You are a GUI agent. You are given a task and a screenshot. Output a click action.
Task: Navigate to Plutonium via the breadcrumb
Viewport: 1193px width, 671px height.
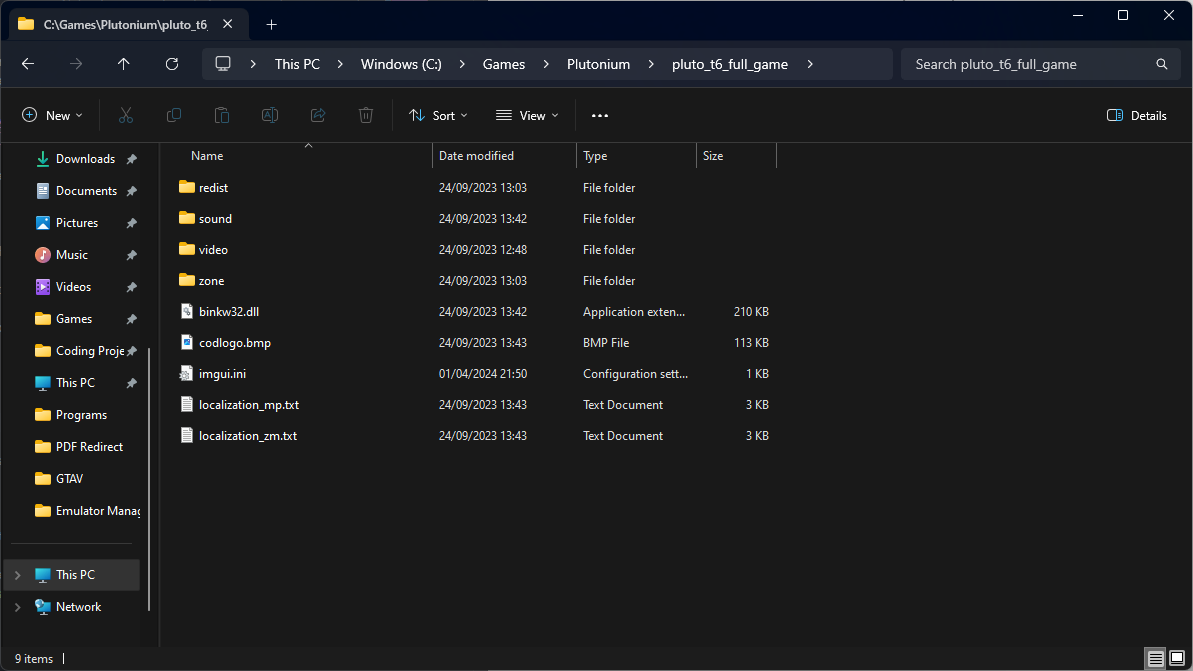pyautogui.click(x=598, y=63)
